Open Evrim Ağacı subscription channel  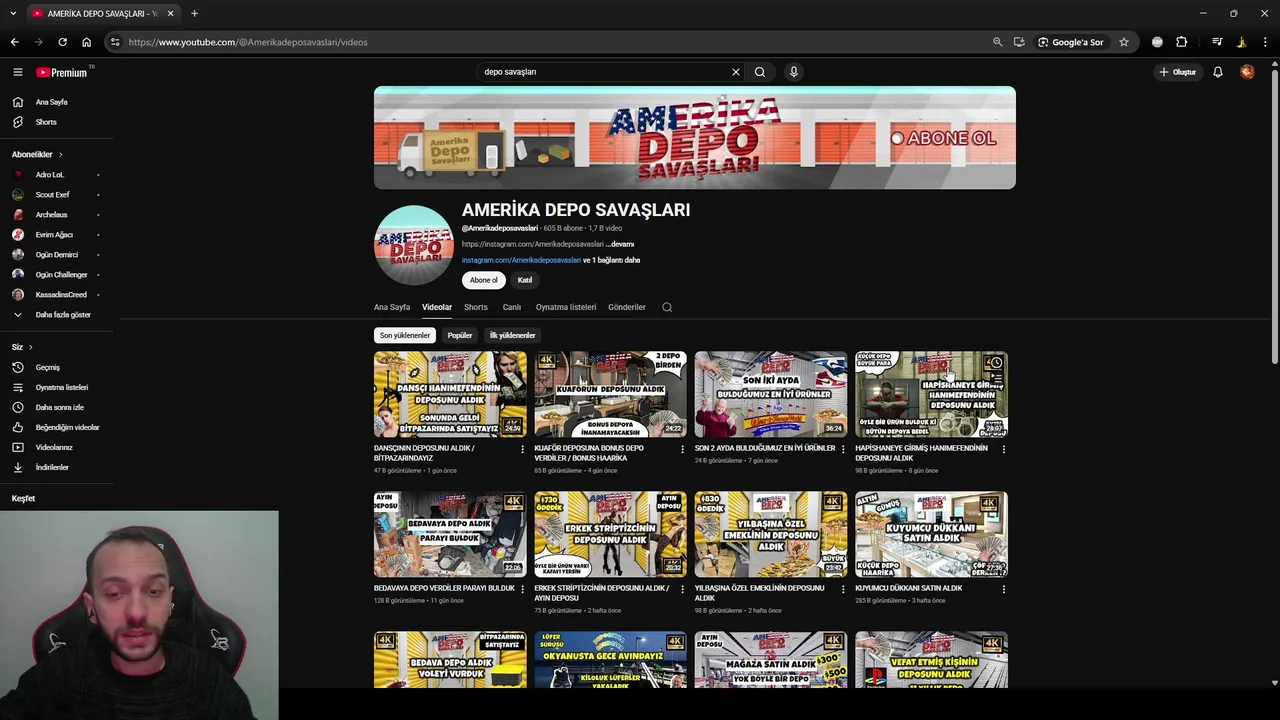click(x=56, y=235)
